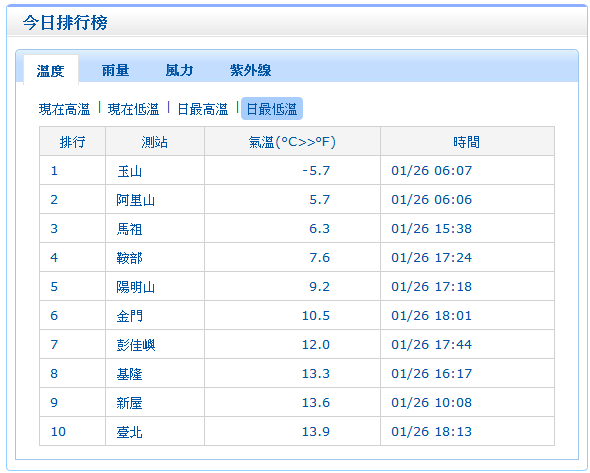Open the 玉山 station link
This screenshot has height=473, width=590.
pos(129,171)
